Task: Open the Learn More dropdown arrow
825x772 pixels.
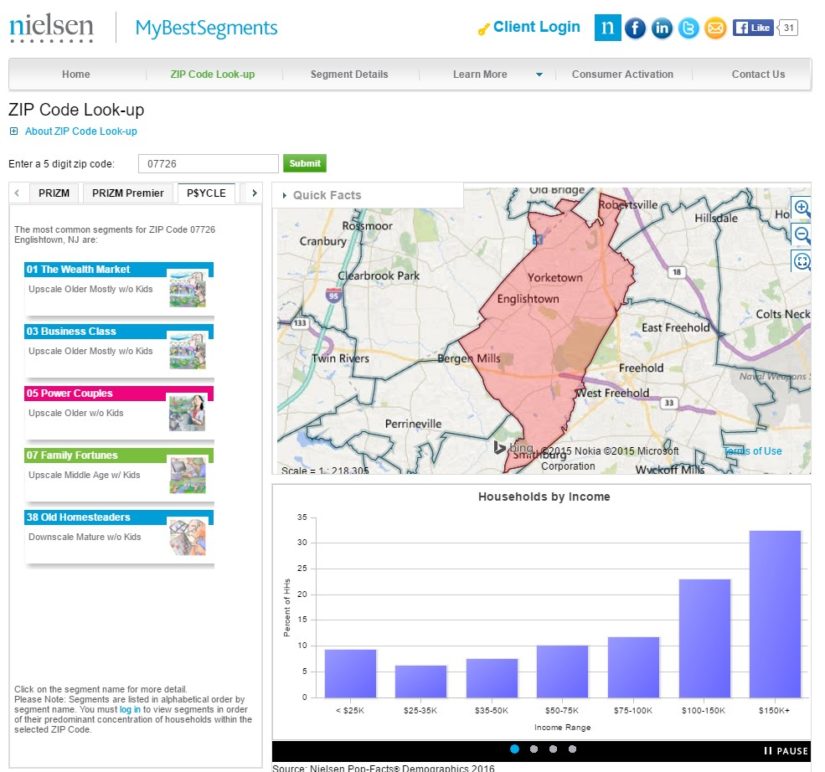Action: [x=539, y=75]
